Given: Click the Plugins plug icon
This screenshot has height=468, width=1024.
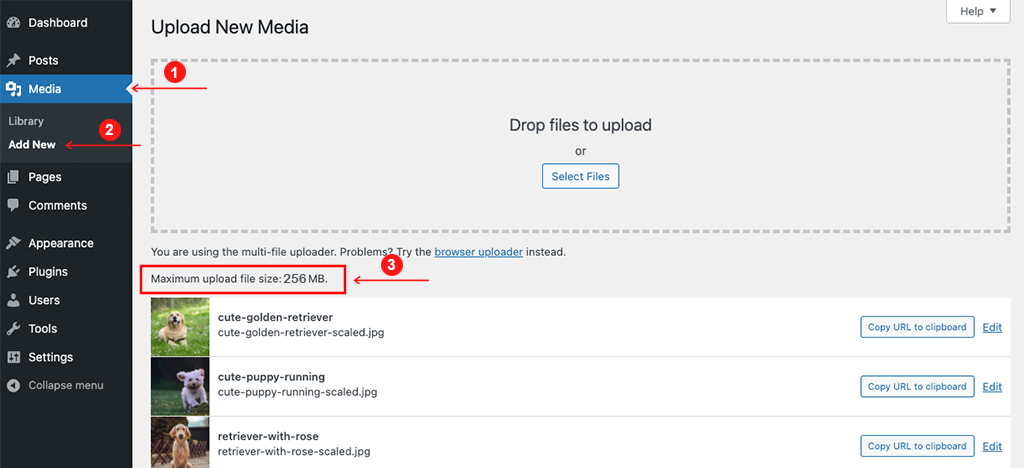Looking at the screenshot, I should pyautogui.click(x=14, y=272).
